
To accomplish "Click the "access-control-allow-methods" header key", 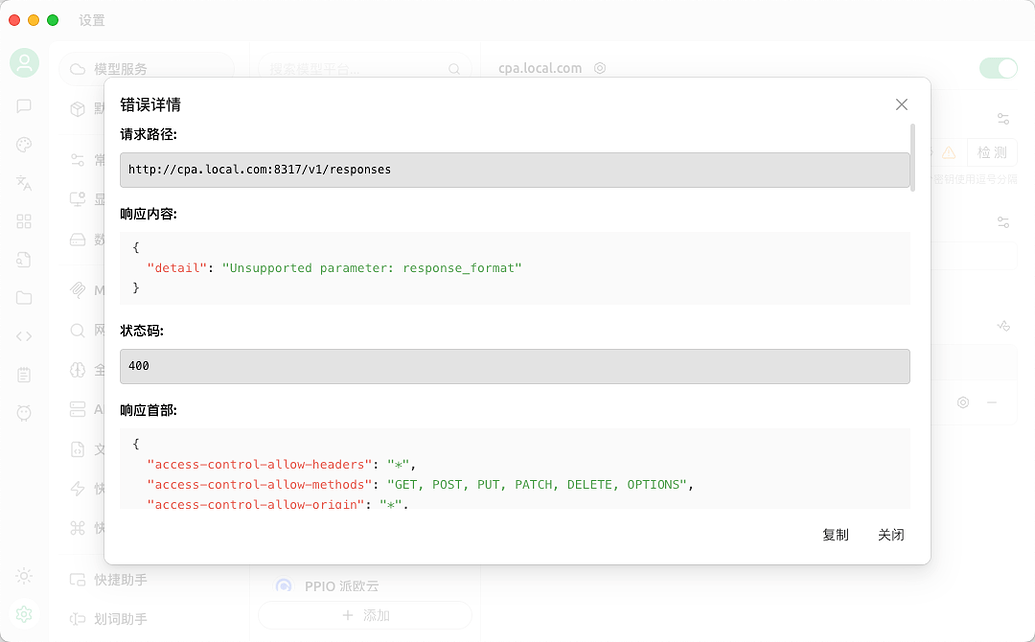I will pos(259,485).
